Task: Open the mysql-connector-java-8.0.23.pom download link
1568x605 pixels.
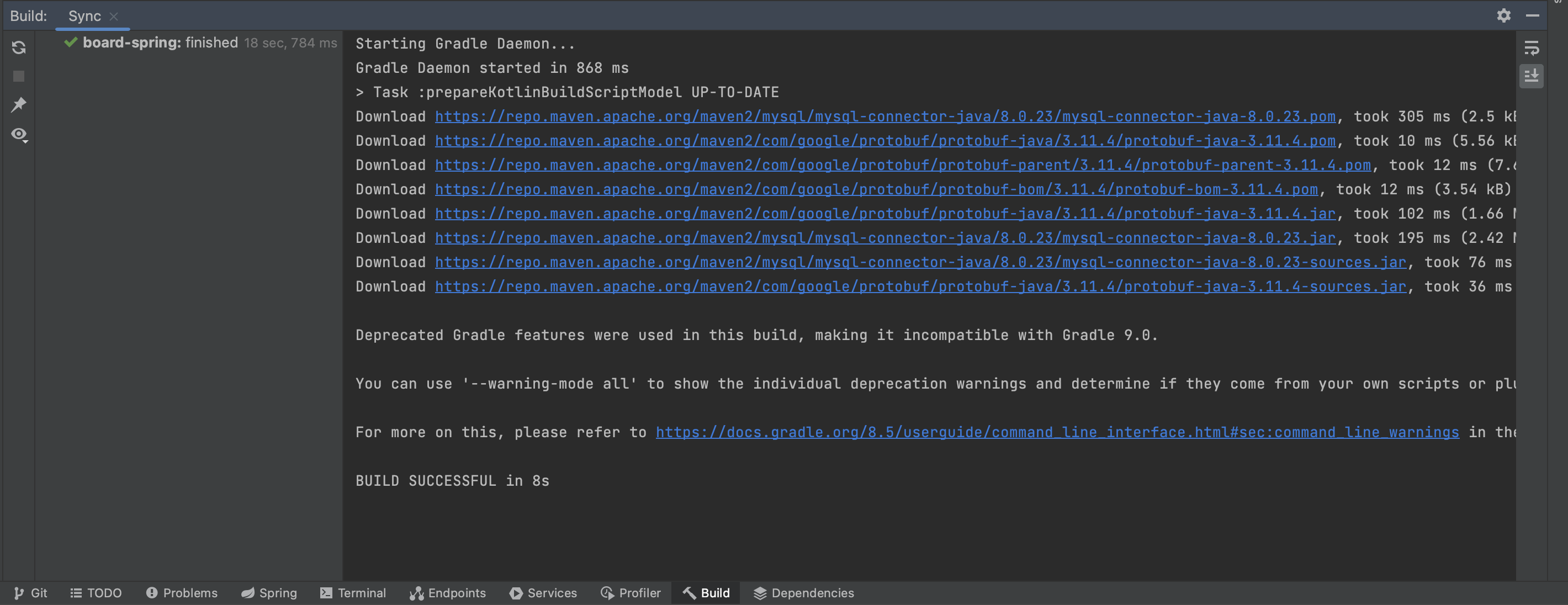Action: 883,116
